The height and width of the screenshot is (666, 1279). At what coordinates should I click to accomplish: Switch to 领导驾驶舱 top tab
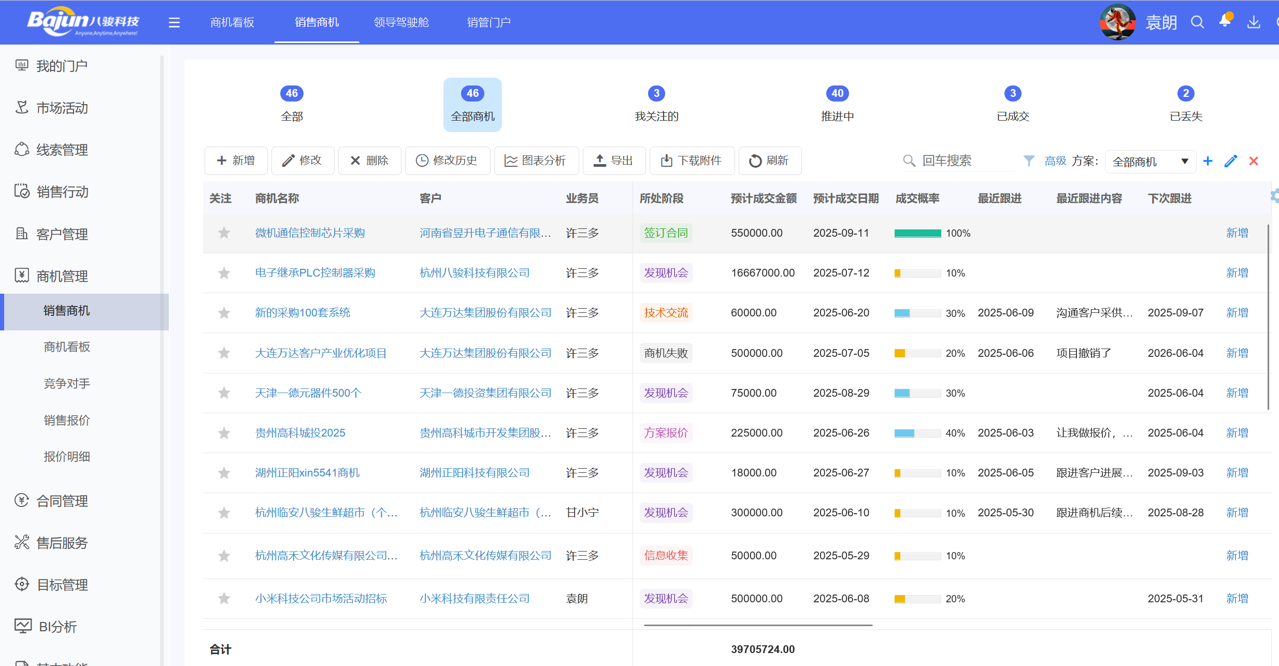401,22
